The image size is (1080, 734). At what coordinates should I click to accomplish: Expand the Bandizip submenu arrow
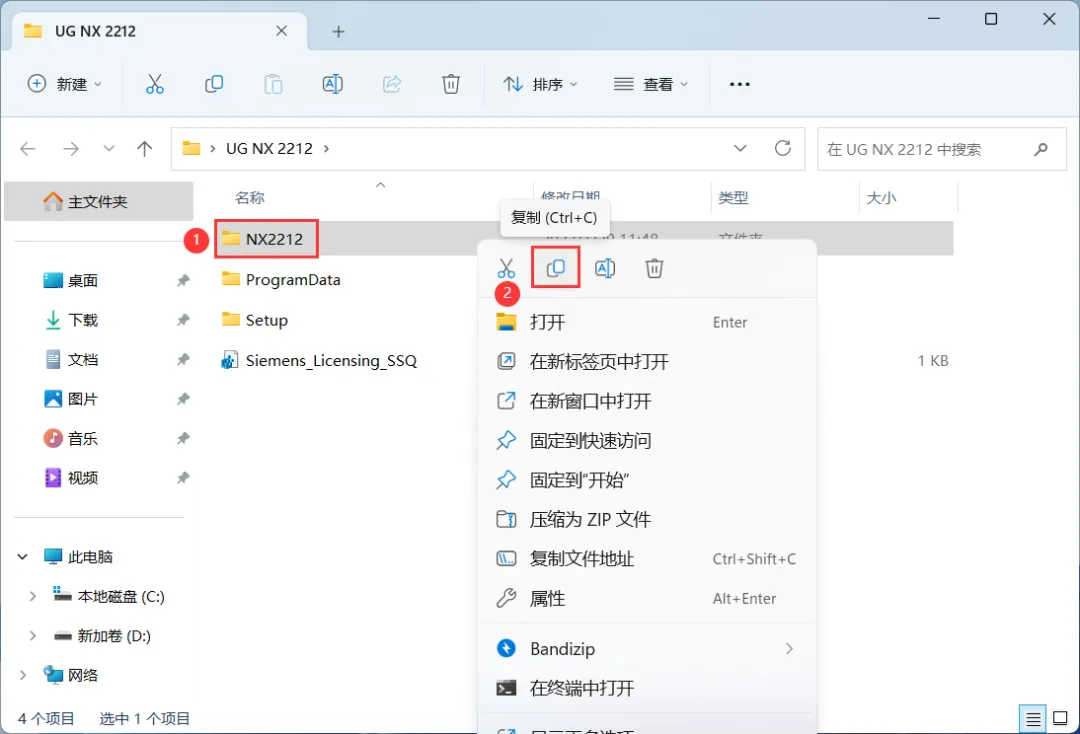(789, 649)
